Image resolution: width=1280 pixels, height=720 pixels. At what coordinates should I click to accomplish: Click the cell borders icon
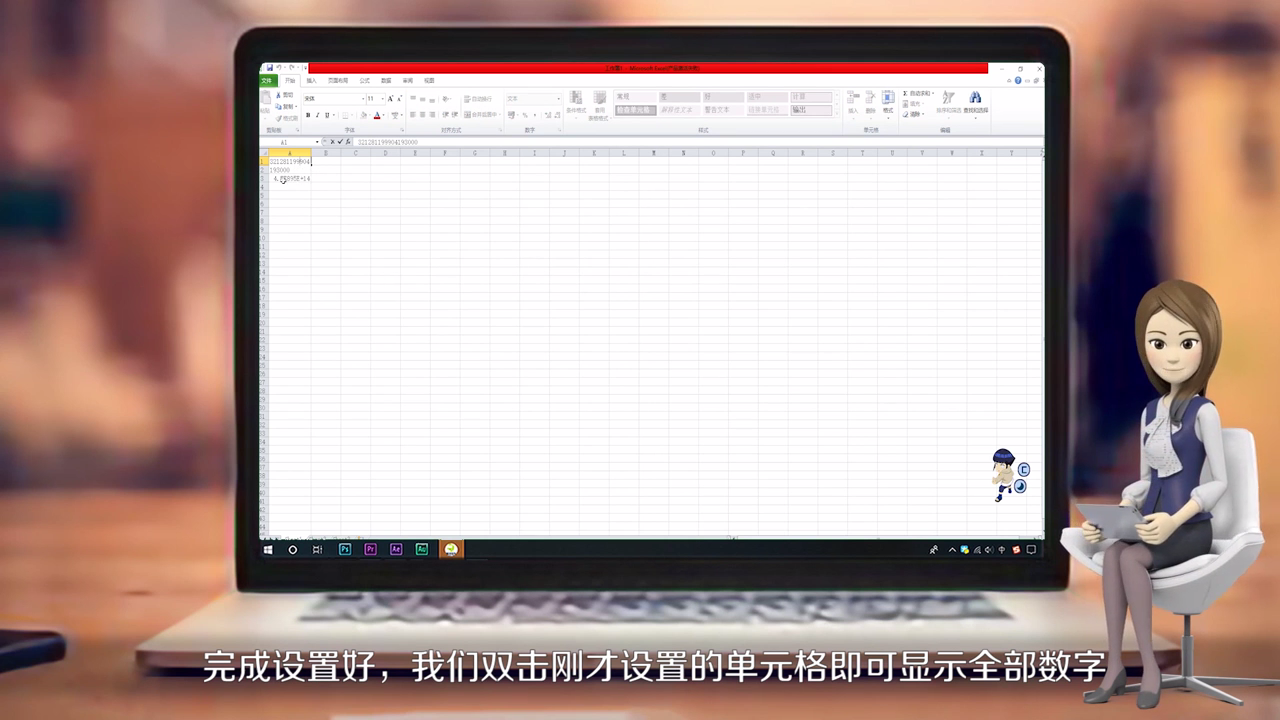(x=345, y=115)
